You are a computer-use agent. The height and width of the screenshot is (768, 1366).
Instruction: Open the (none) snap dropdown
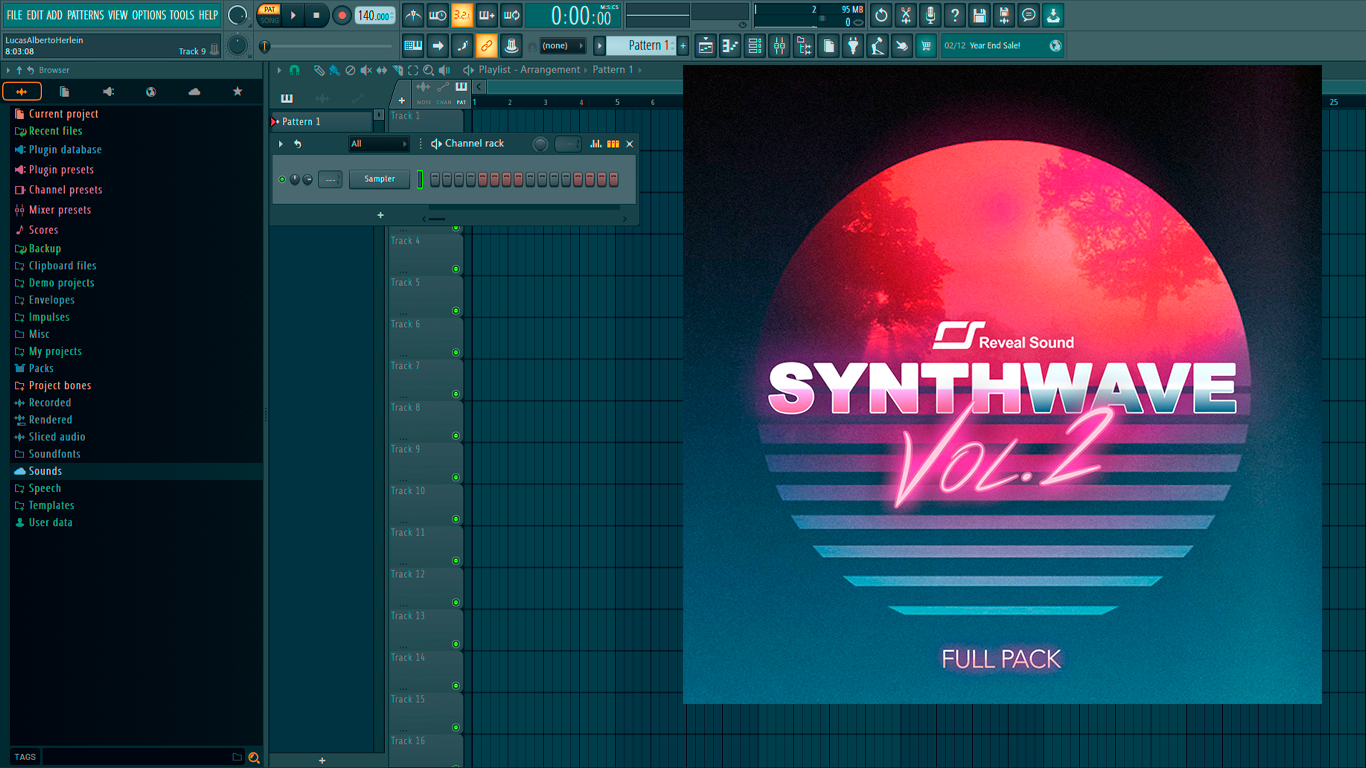pyautogui.click(x=562, y=45)
